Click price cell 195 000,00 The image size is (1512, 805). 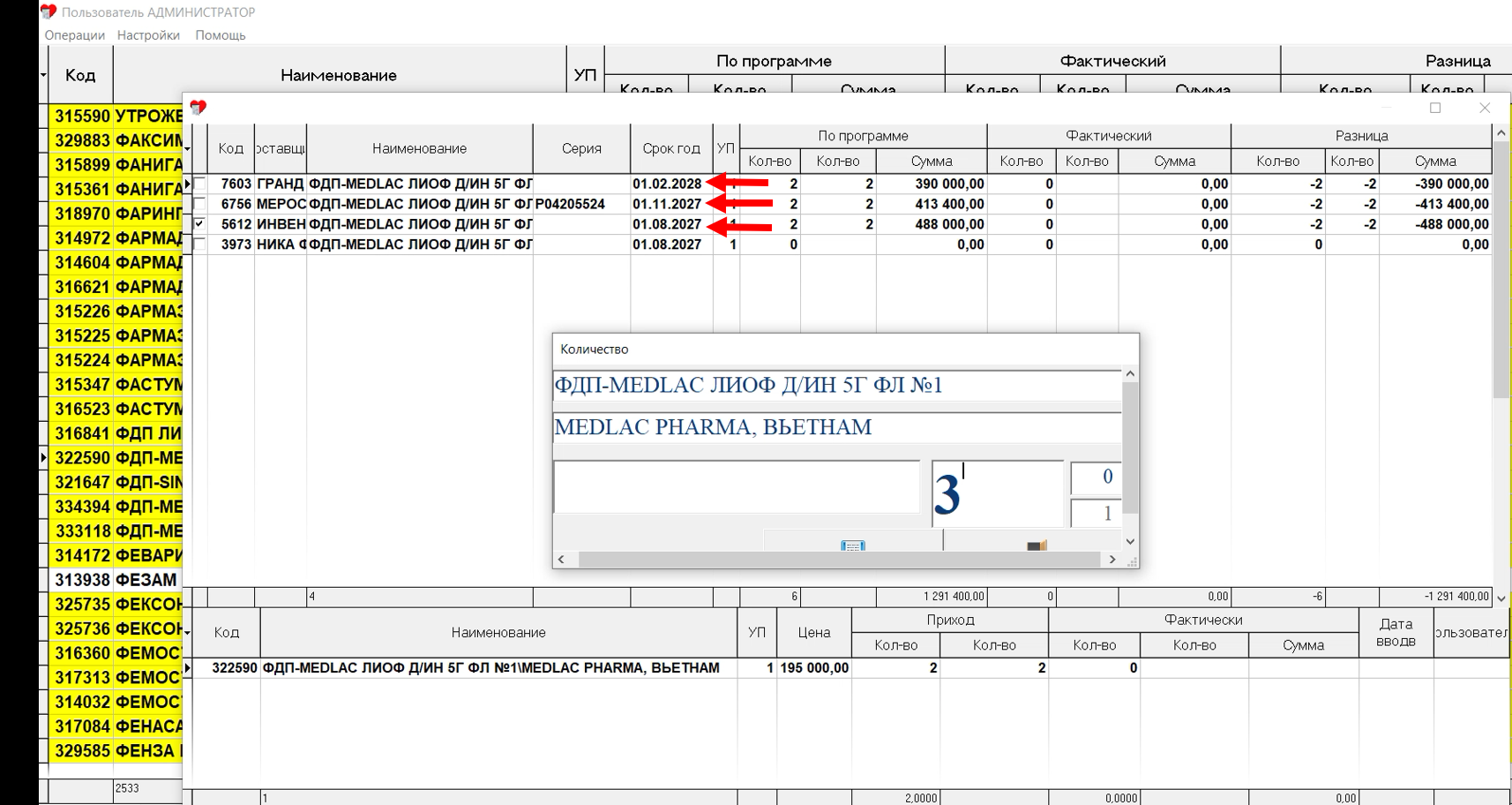point(814,668)
